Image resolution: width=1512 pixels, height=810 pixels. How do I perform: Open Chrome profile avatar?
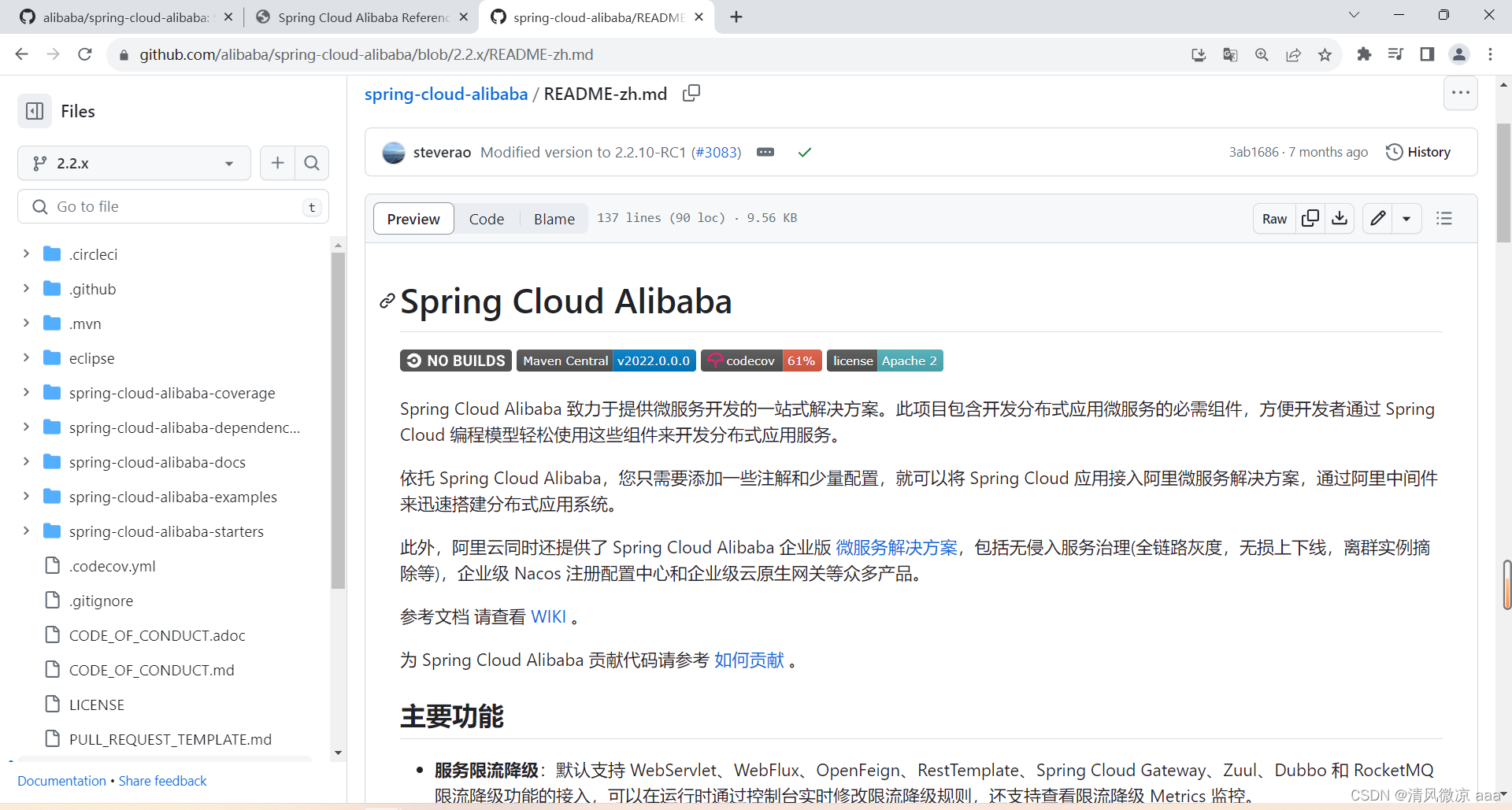click(1459, 54)
